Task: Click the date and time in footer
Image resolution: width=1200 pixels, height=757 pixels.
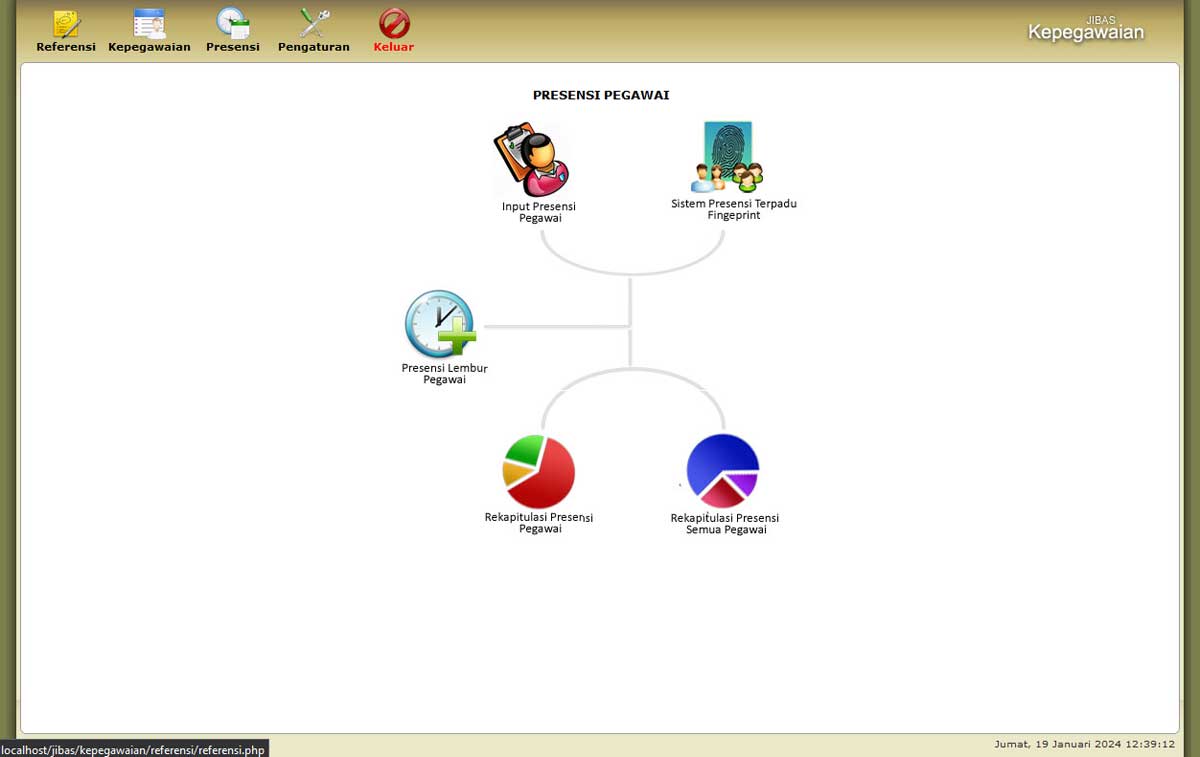Action: tap(1084, 744)
